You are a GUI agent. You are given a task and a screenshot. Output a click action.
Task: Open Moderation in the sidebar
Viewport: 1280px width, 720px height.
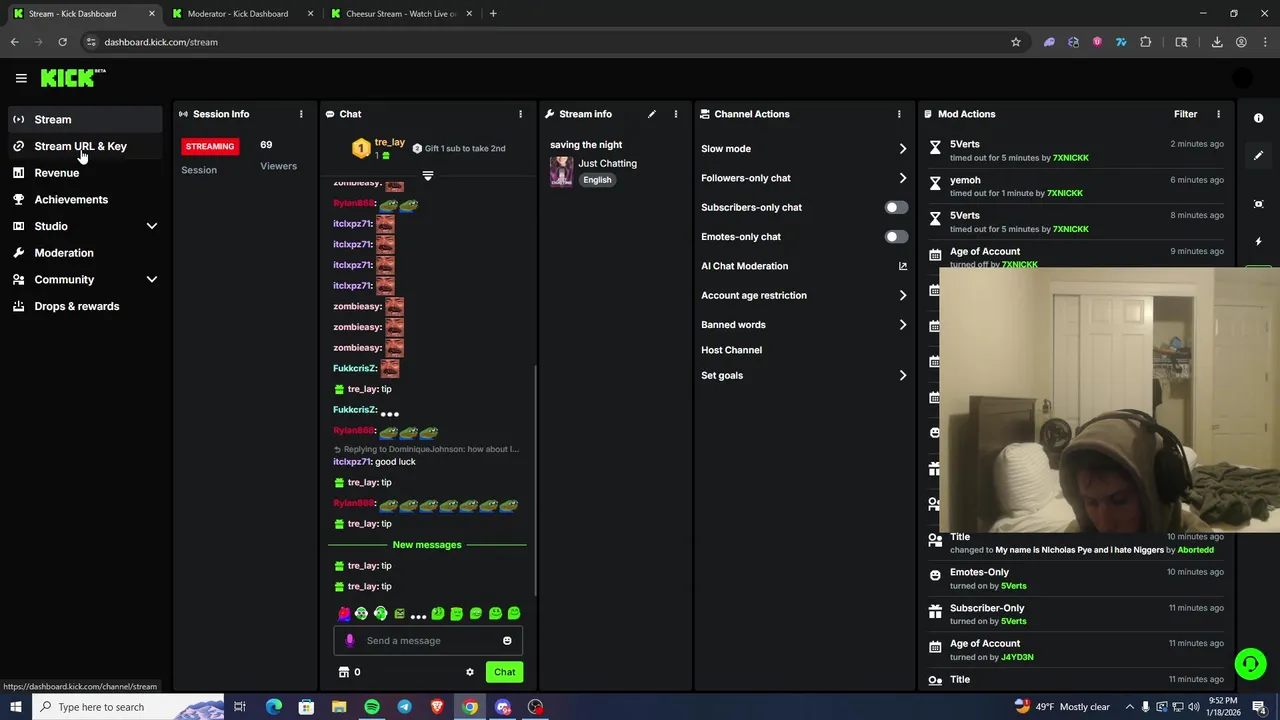point(85,253)
